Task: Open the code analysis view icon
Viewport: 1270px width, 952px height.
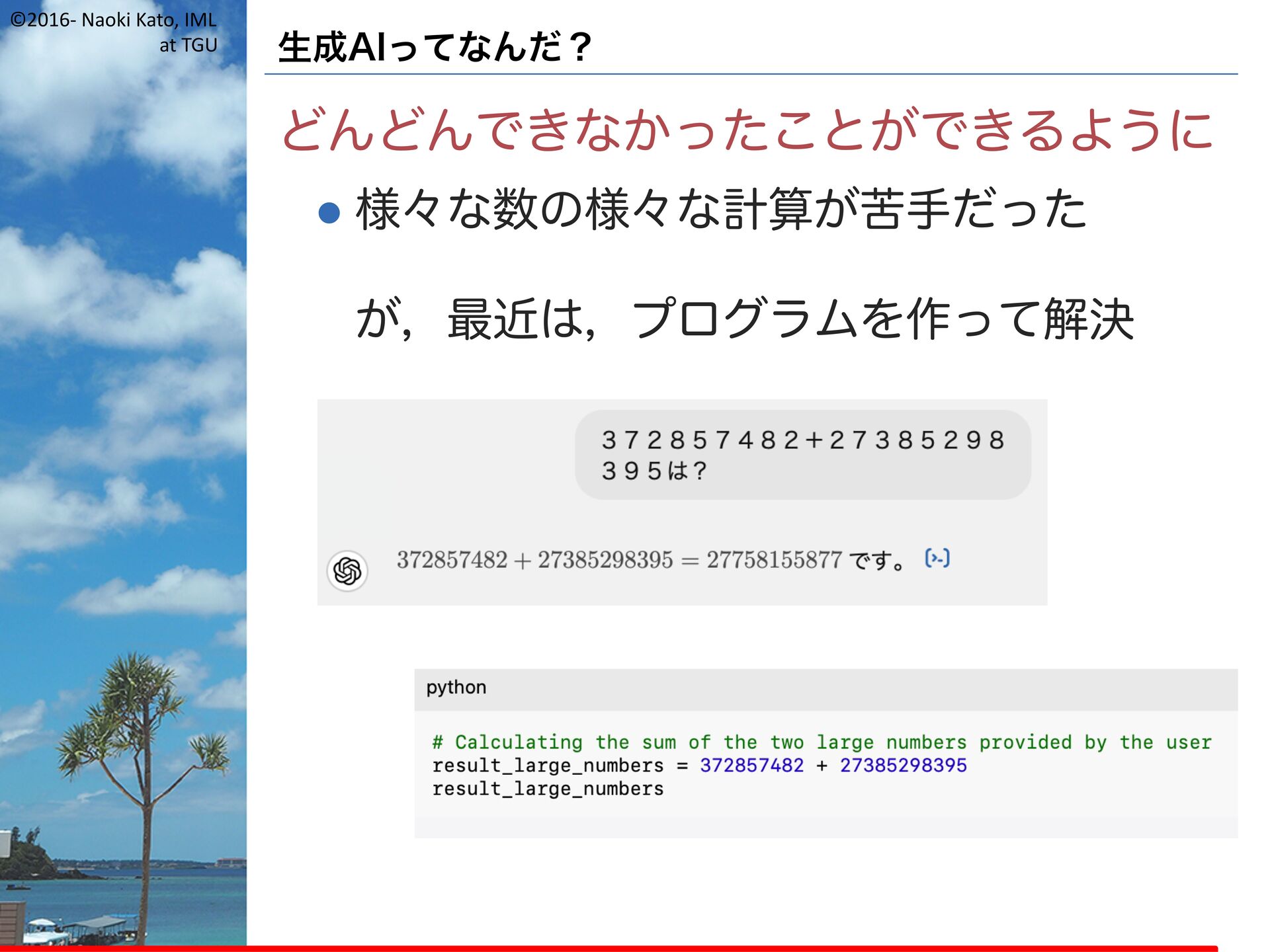Action: (937, 559)
